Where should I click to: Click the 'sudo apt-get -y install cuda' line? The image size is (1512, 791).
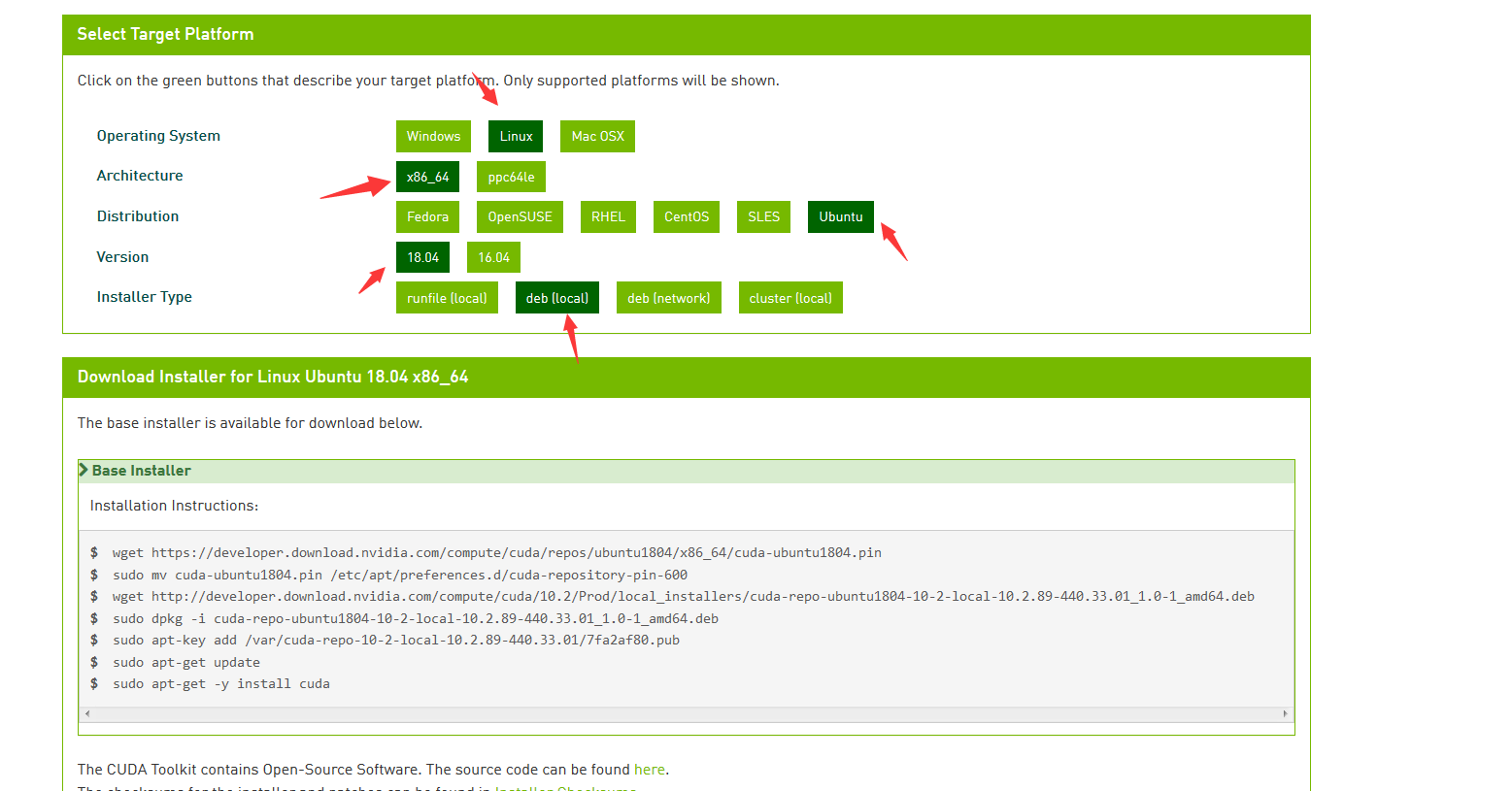tap(221, 683)
